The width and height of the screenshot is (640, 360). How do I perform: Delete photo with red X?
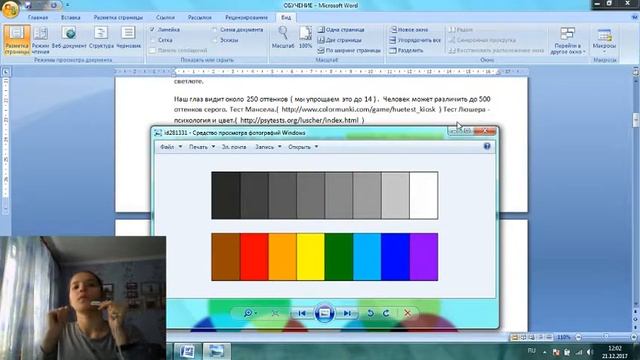pos(407,313)
